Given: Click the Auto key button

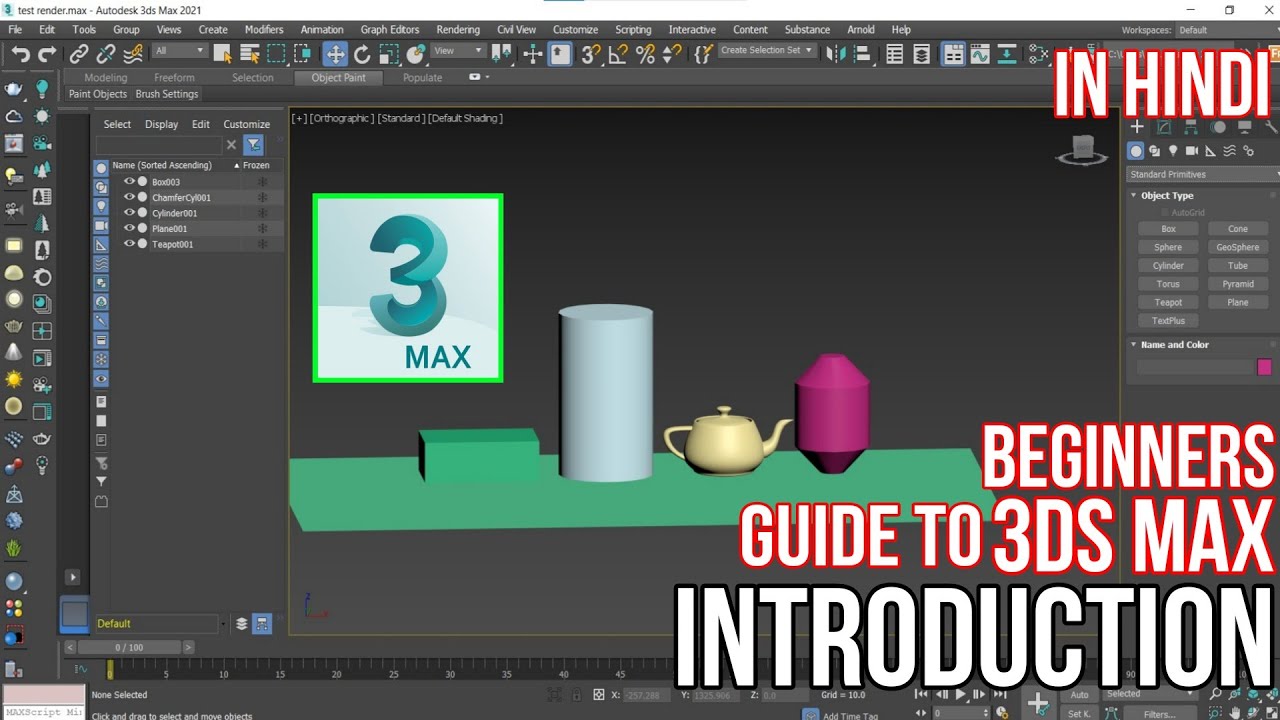Looking at the screenshot, I should point(1080,695).
